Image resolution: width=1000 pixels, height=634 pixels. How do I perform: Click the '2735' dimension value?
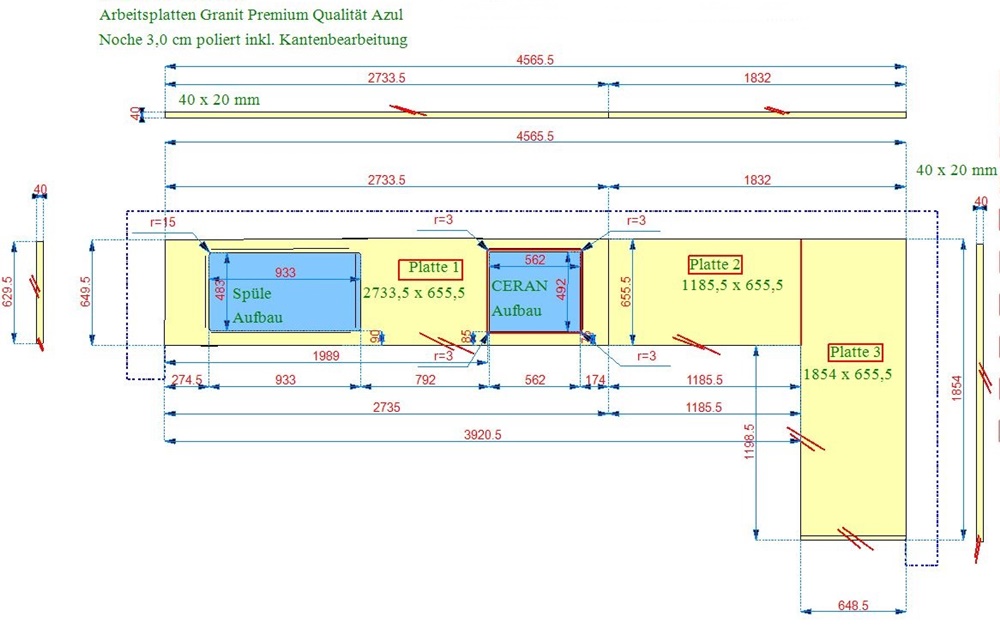386,407
